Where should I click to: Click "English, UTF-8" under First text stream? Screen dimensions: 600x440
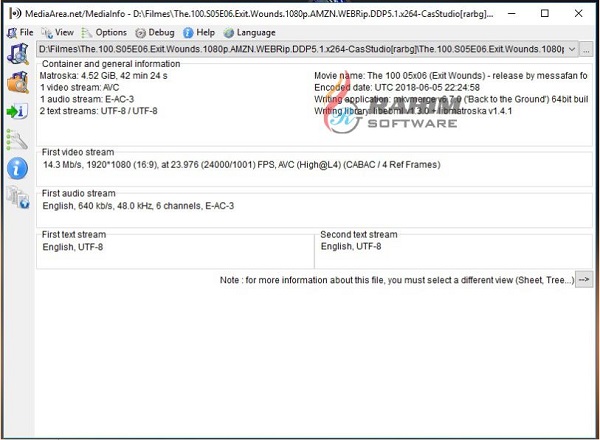point(73,247)
